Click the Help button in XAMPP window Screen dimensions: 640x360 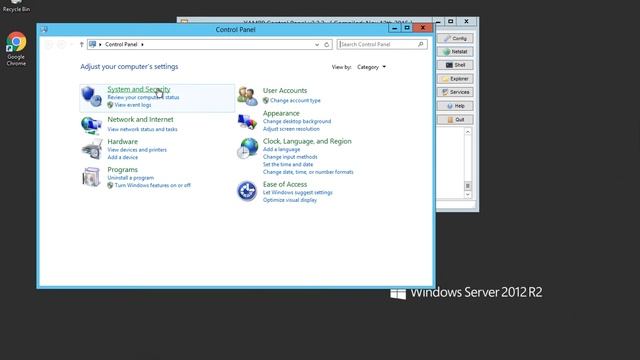455,106
